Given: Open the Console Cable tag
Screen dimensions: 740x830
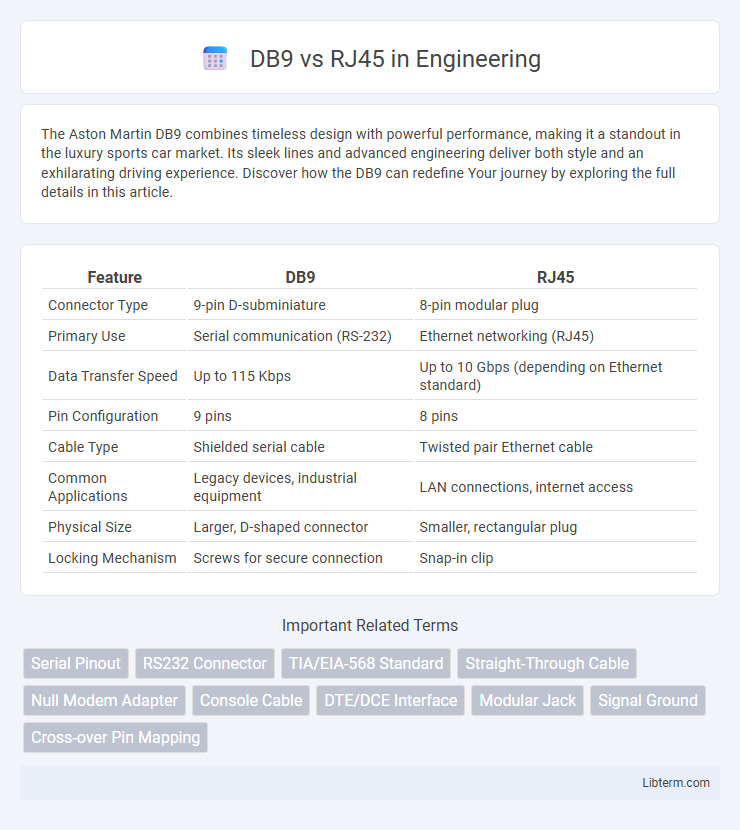Looking at the screenshot, I should (251, 700).
